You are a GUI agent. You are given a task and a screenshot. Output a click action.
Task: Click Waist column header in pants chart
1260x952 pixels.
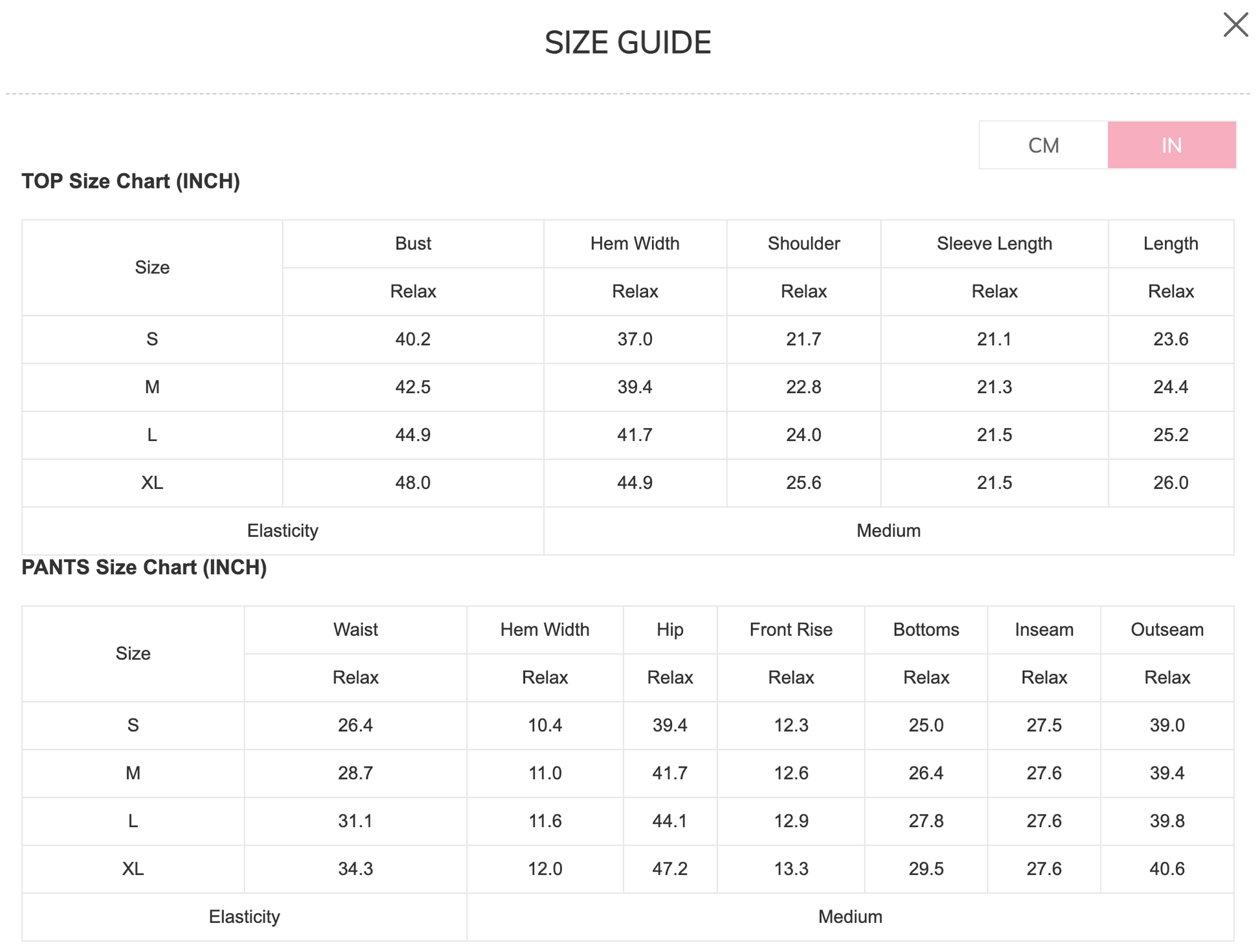pyautogui.click(x=355, y=629)
